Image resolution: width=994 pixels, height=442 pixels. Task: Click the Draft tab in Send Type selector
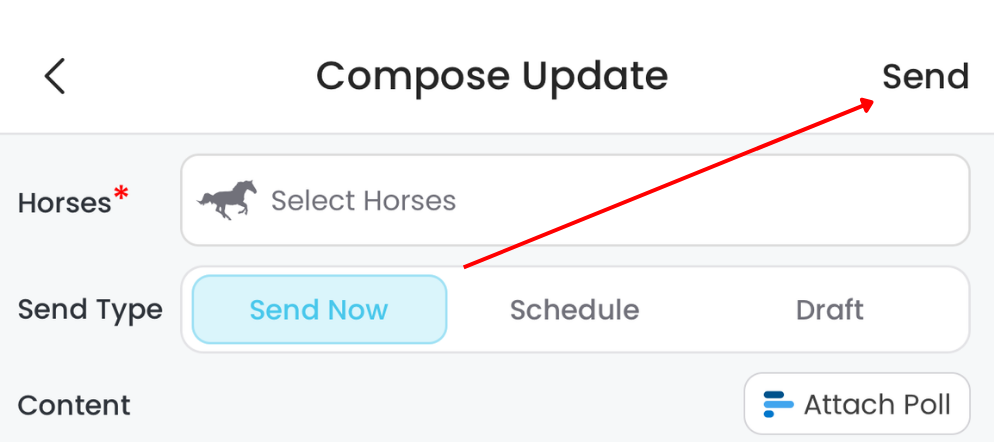click(829, 310)
